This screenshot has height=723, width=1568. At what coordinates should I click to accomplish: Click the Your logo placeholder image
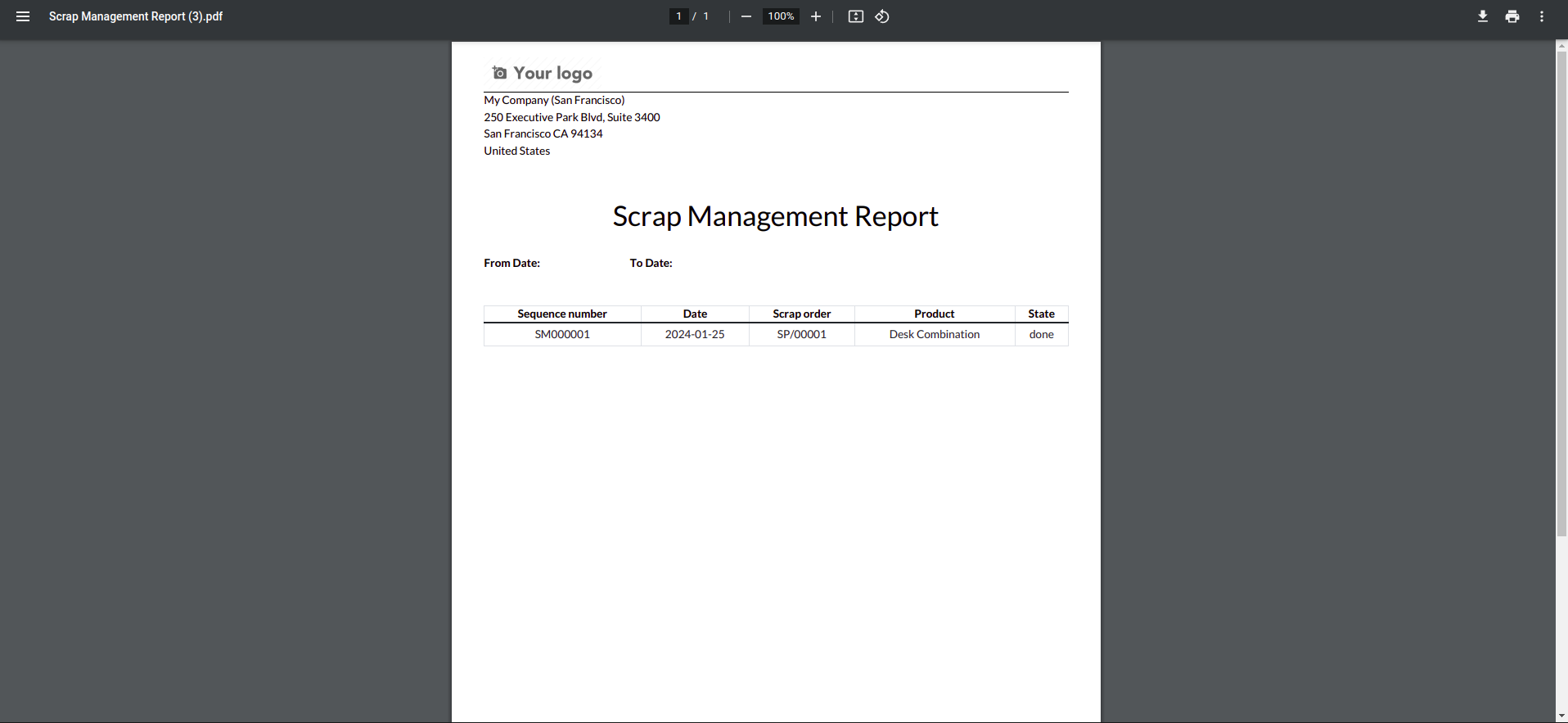(543, 73)
